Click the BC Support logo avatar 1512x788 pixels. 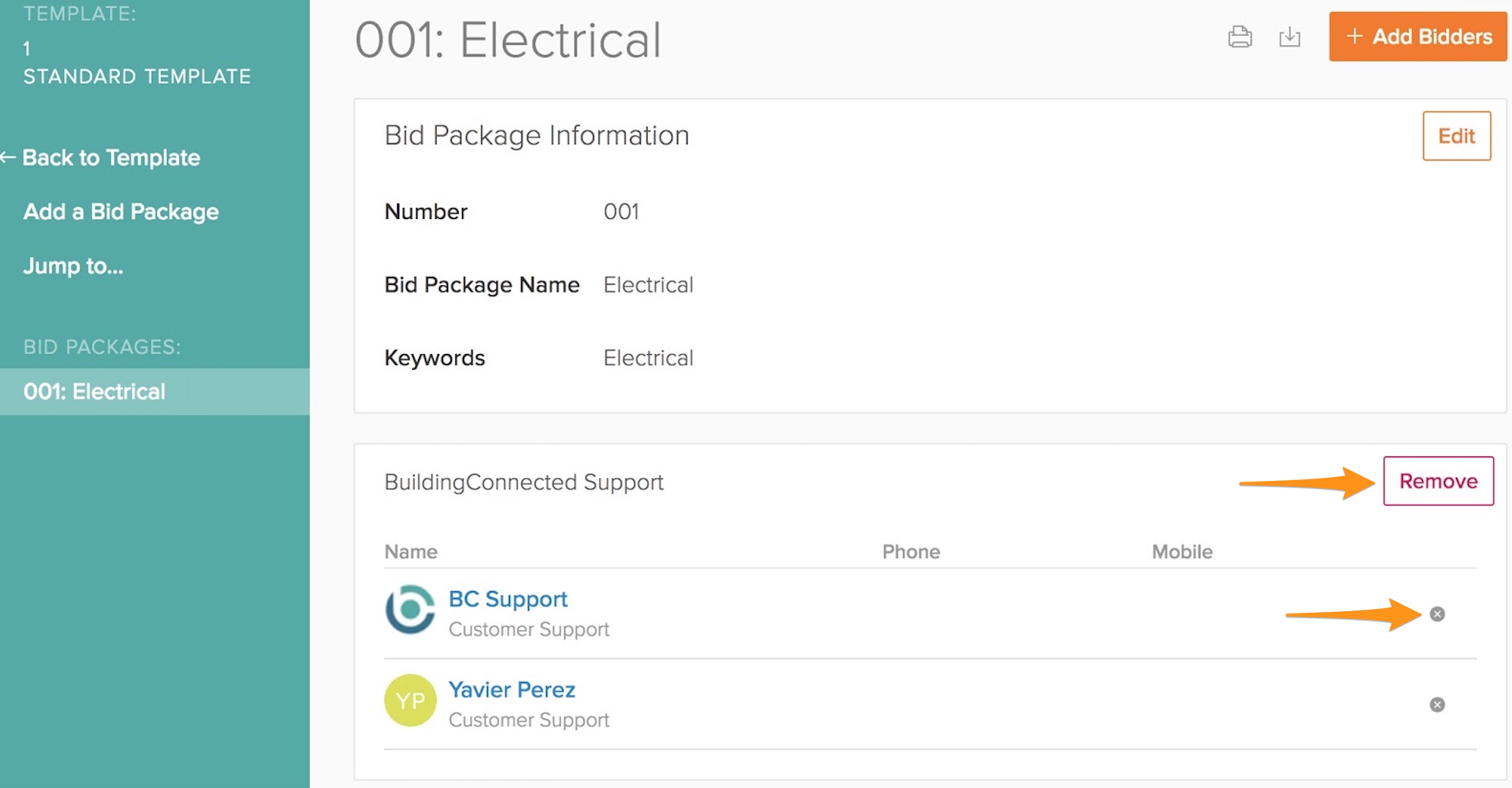click(x=410, y=610)
